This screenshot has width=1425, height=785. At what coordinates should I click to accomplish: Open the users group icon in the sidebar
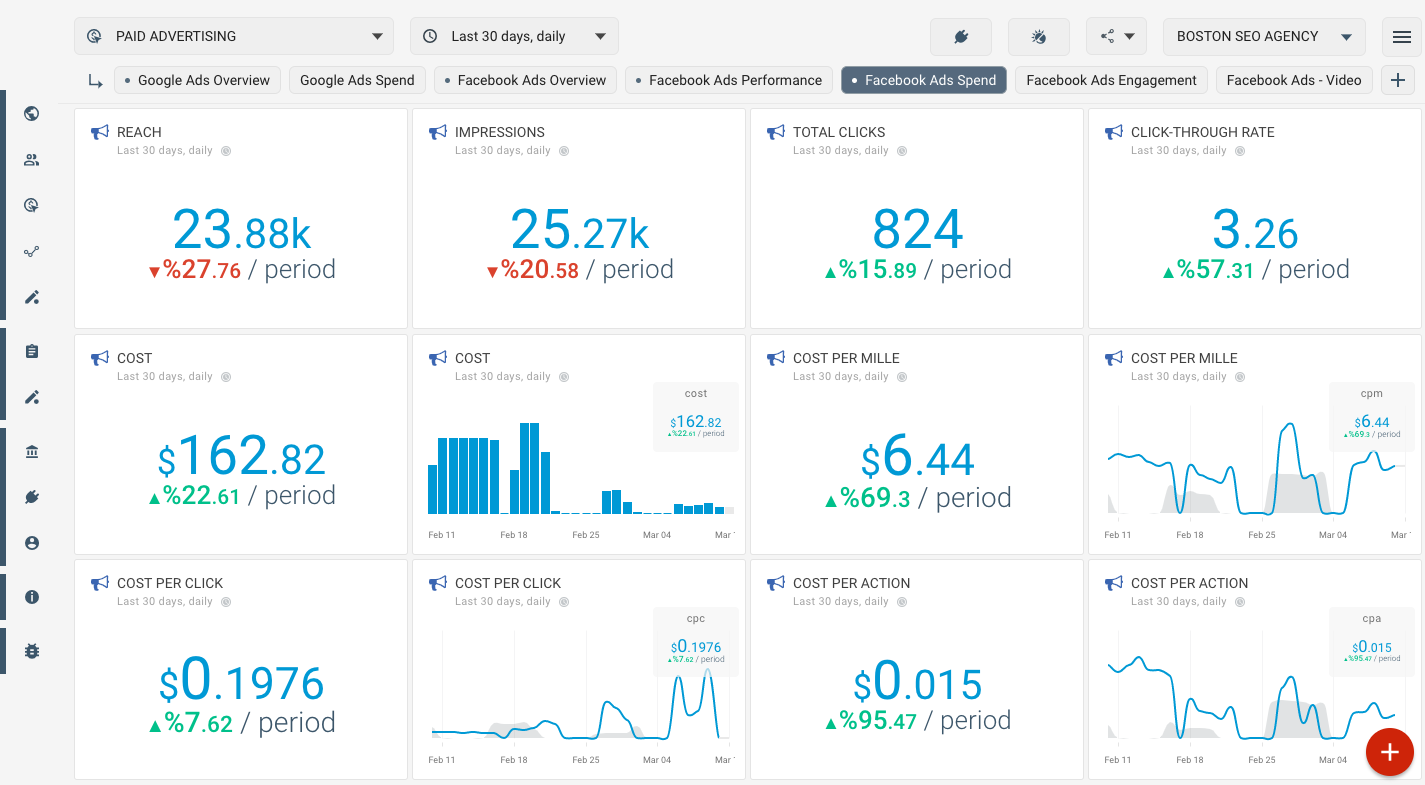[x=32, y=160]
